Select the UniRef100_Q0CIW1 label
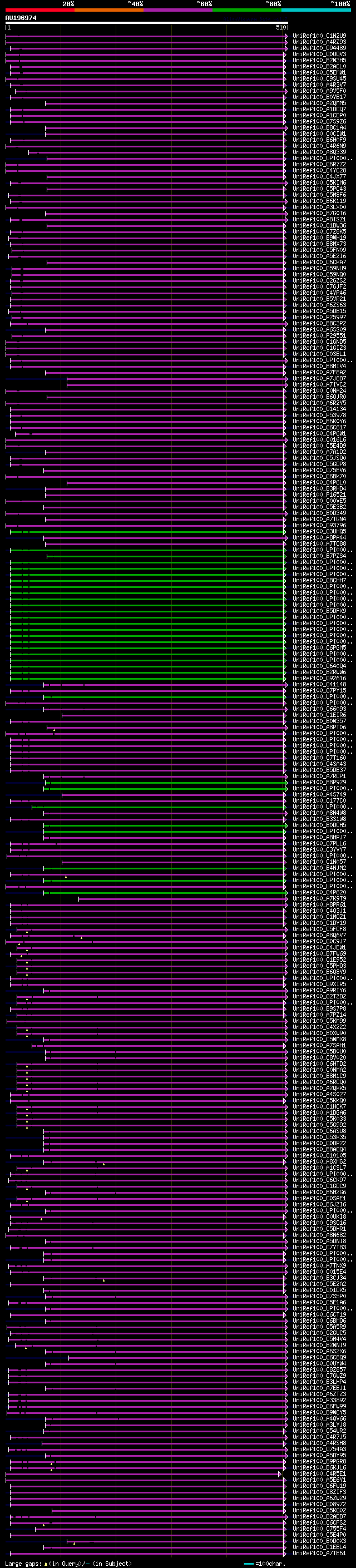This screenshot has height=1568, width=356. click(319, 133)
